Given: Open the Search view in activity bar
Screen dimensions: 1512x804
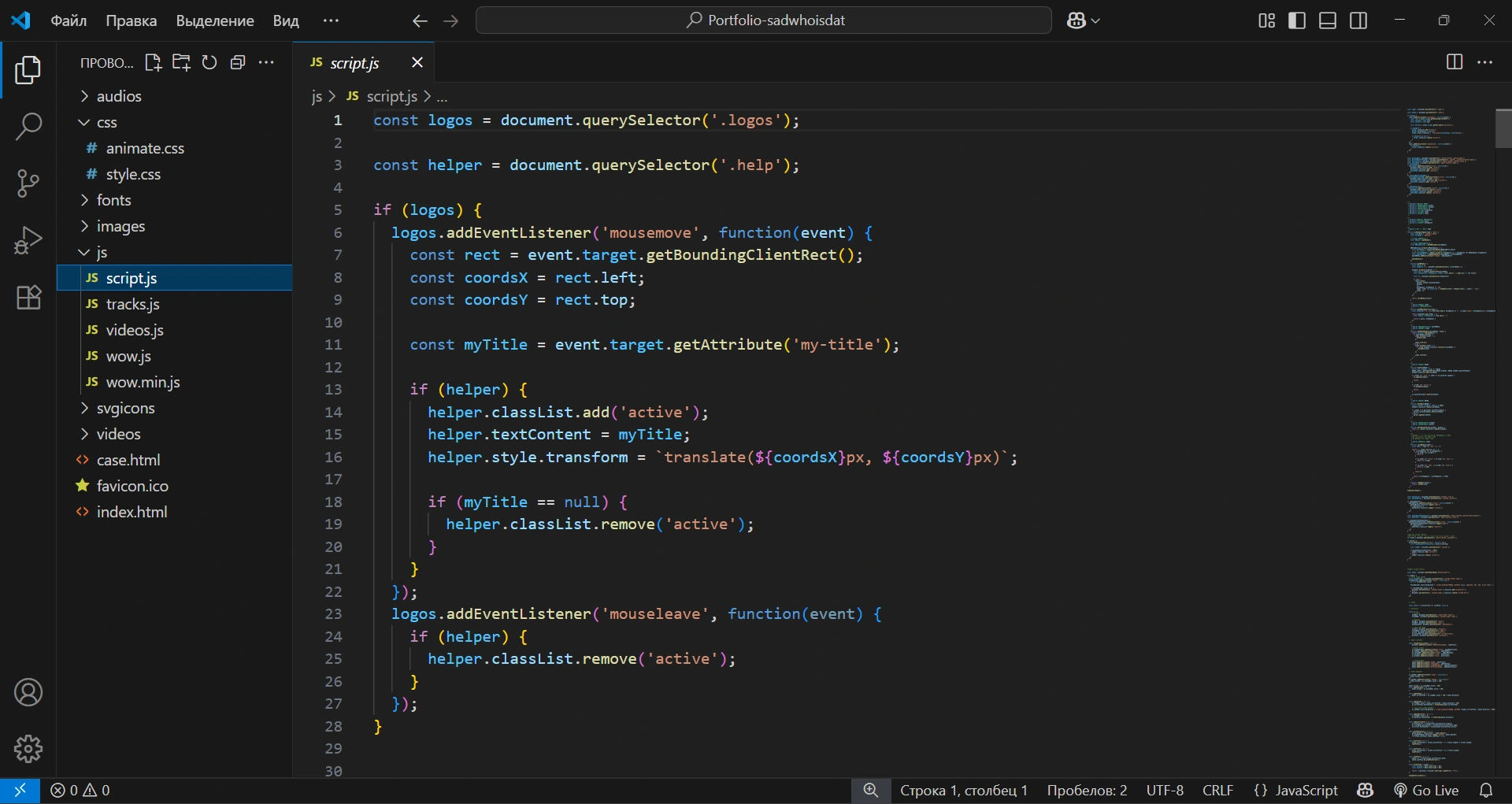Looking at the screenshot, I should point(28,126).
